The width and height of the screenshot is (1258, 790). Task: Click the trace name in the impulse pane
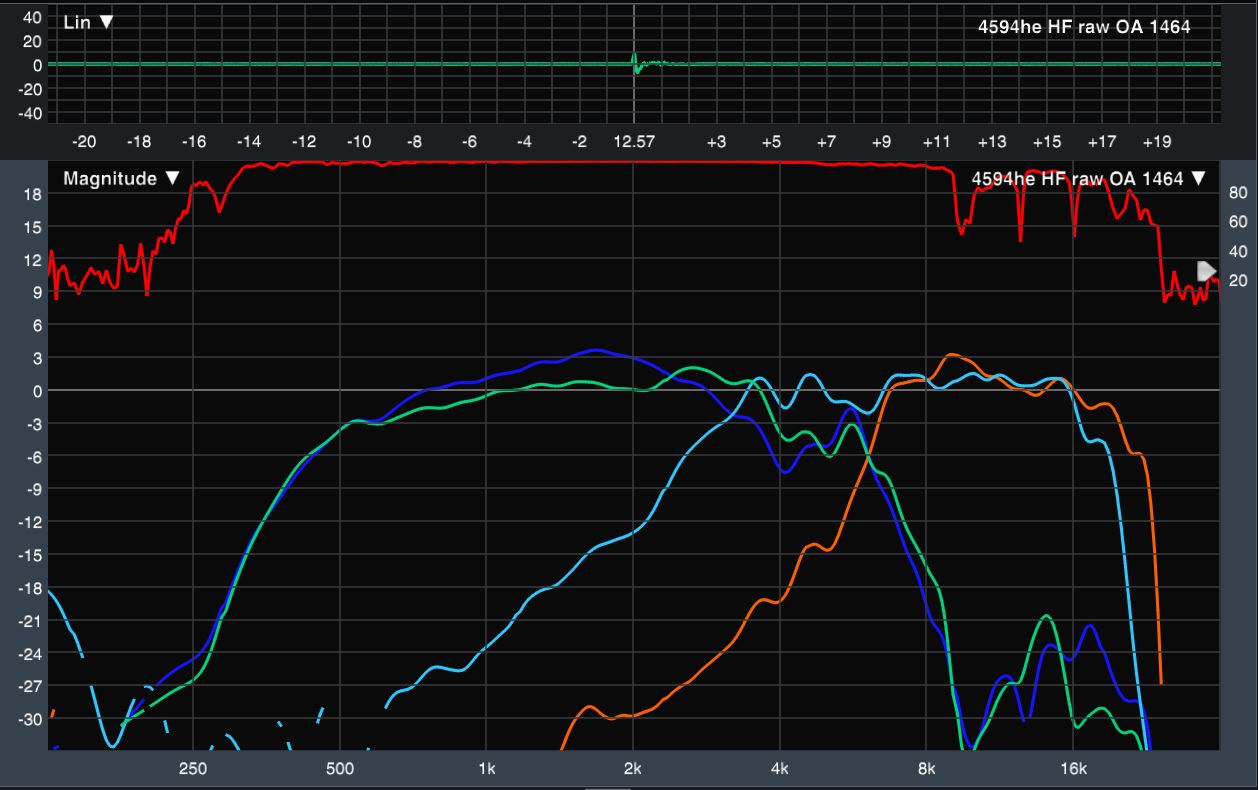pos(1084,27)
